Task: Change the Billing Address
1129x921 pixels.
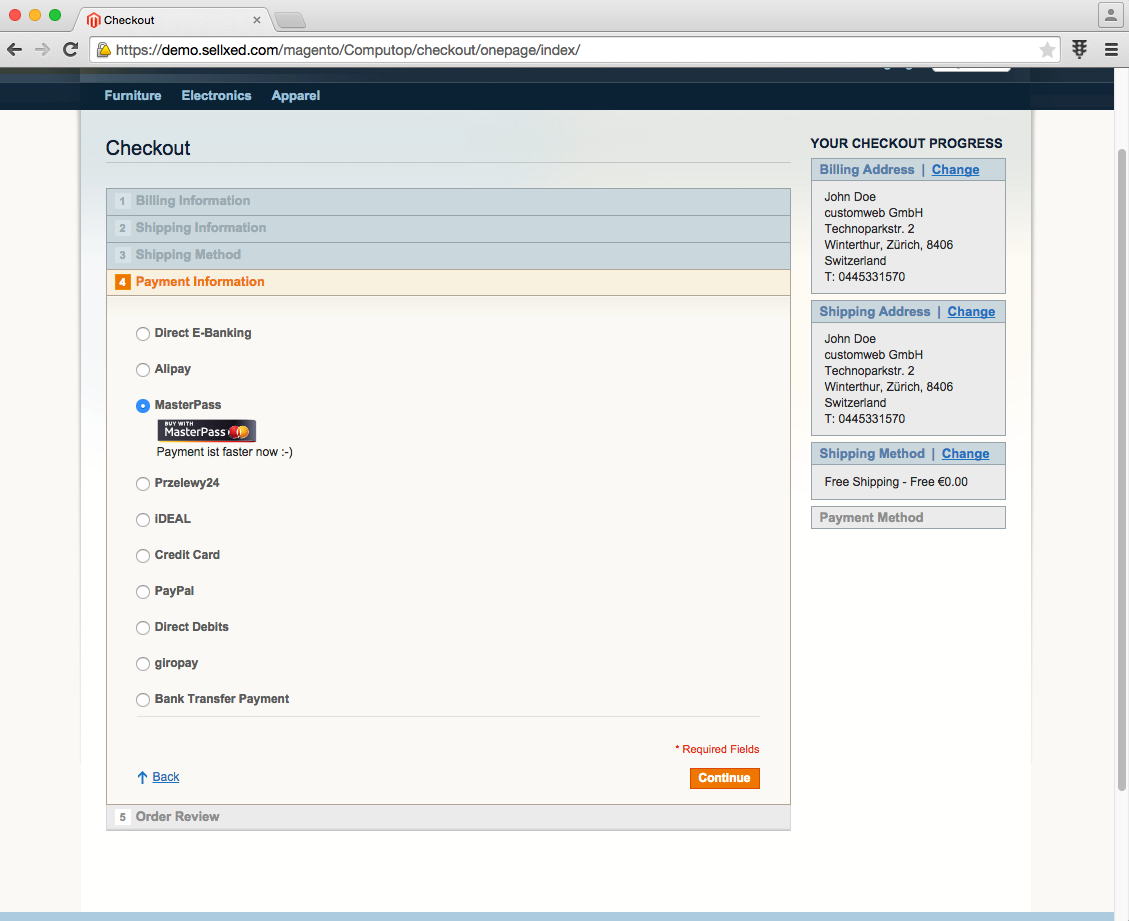Action: pos(955,170)
